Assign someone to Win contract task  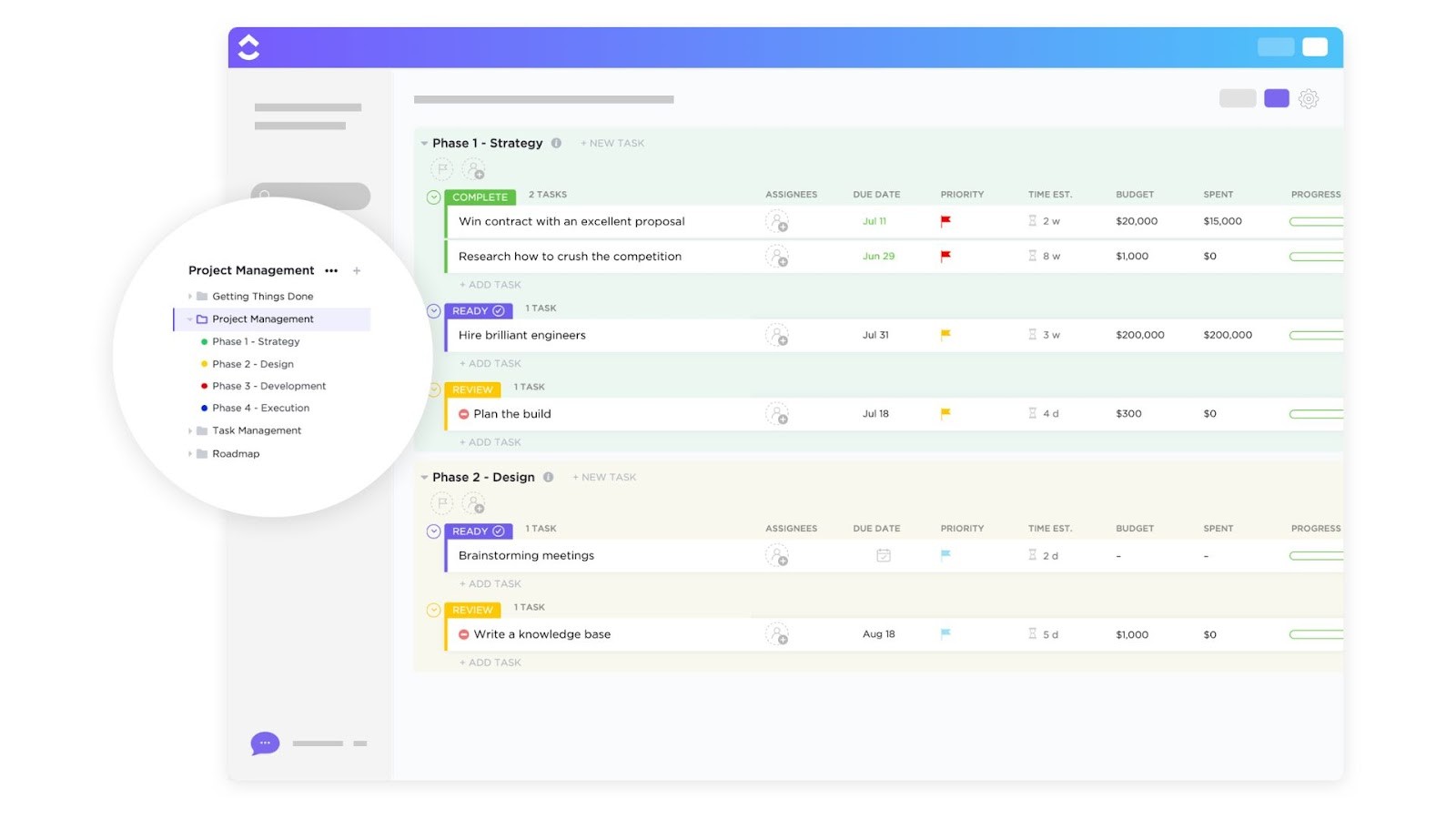click(778, 221)
